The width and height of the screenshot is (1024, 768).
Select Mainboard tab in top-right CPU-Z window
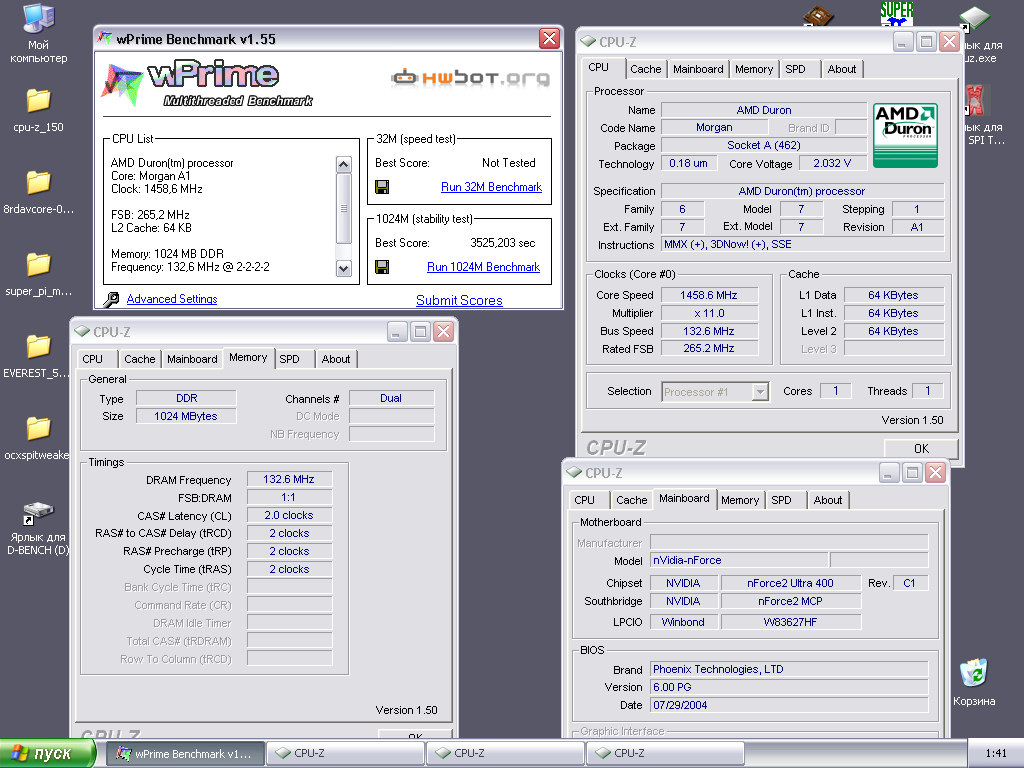click(x=698, y=69)
